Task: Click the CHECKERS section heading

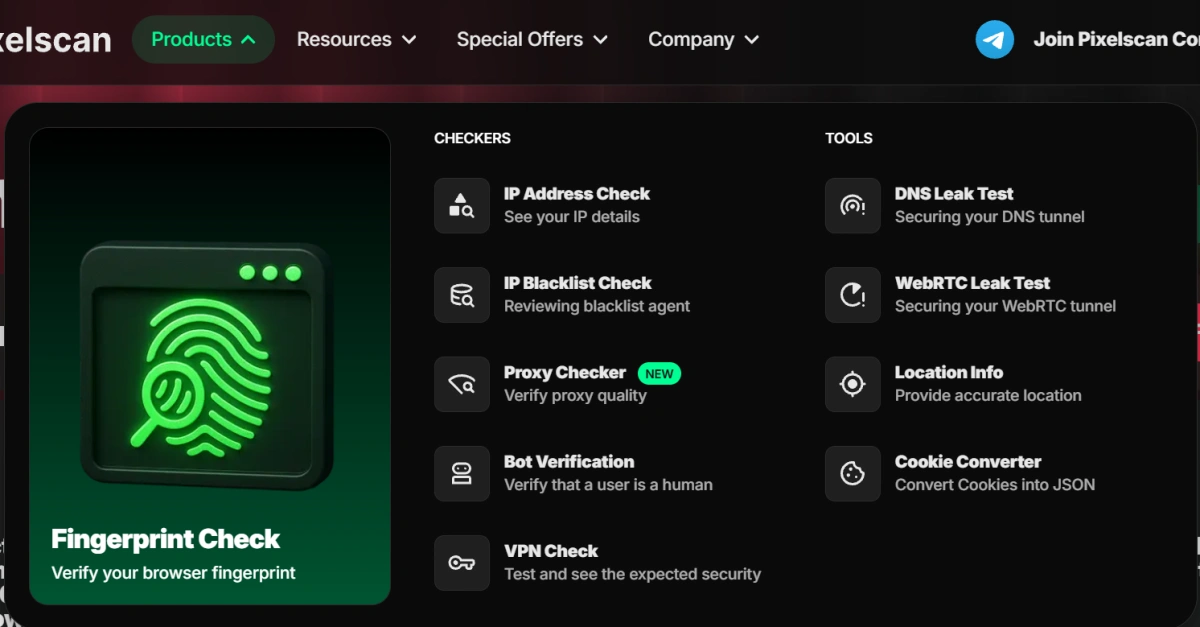Action: (x=472, y=138)
